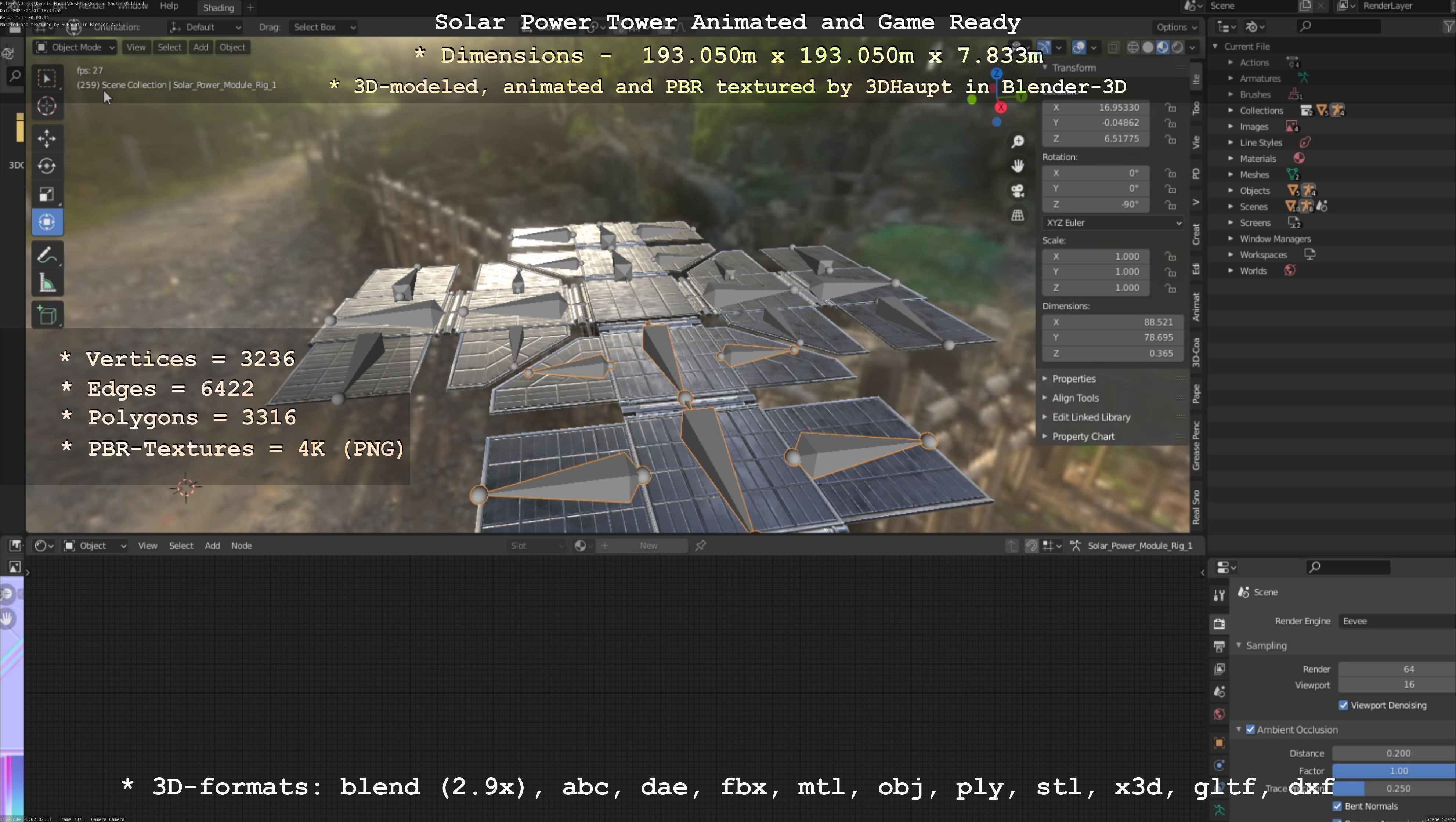Viewport: 1456px width, 822px height.
Task: Toggle the Ambient Occlusion checkbox
Action: (x=1250, y=729)
